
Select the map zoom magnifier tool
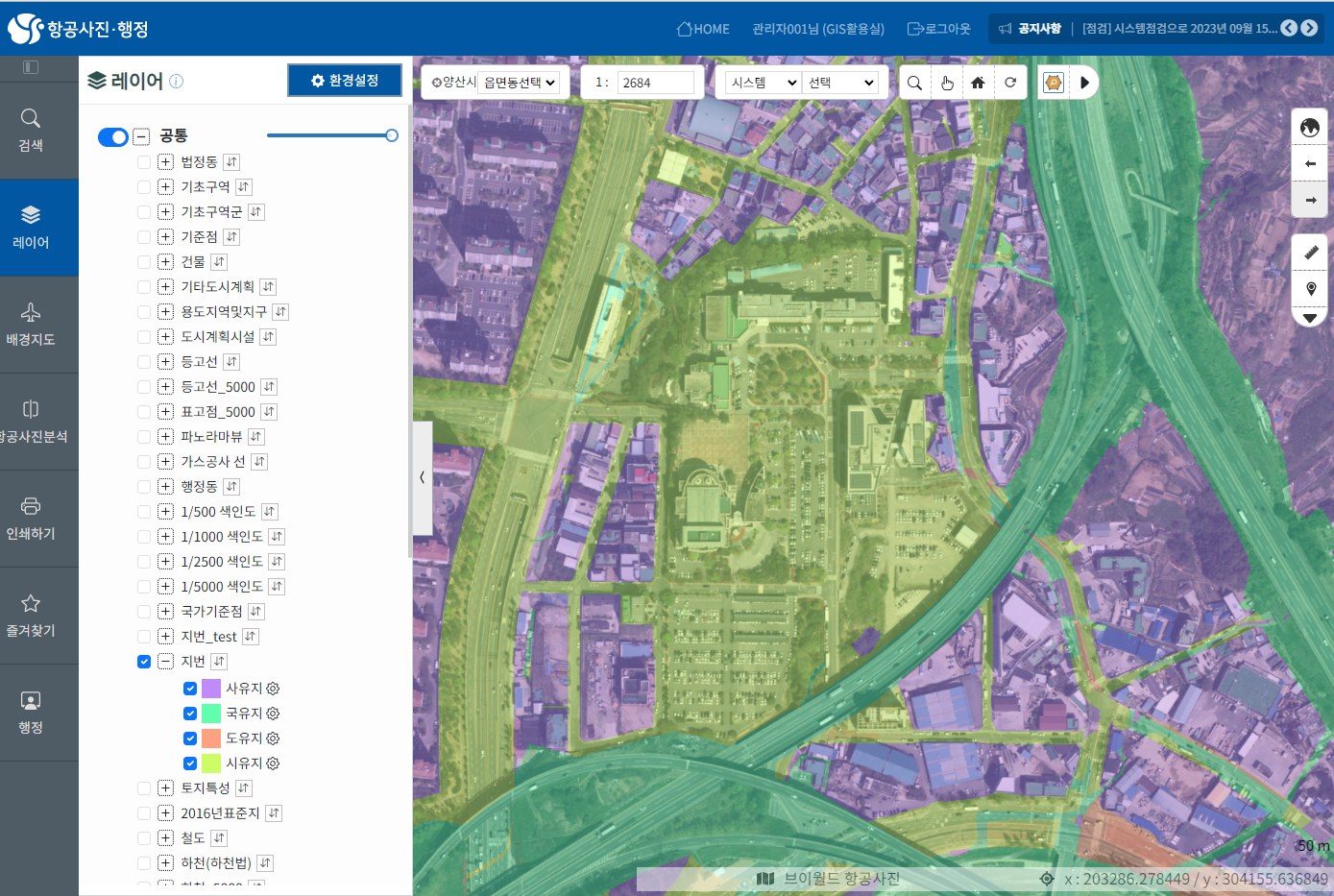[914, 83]
